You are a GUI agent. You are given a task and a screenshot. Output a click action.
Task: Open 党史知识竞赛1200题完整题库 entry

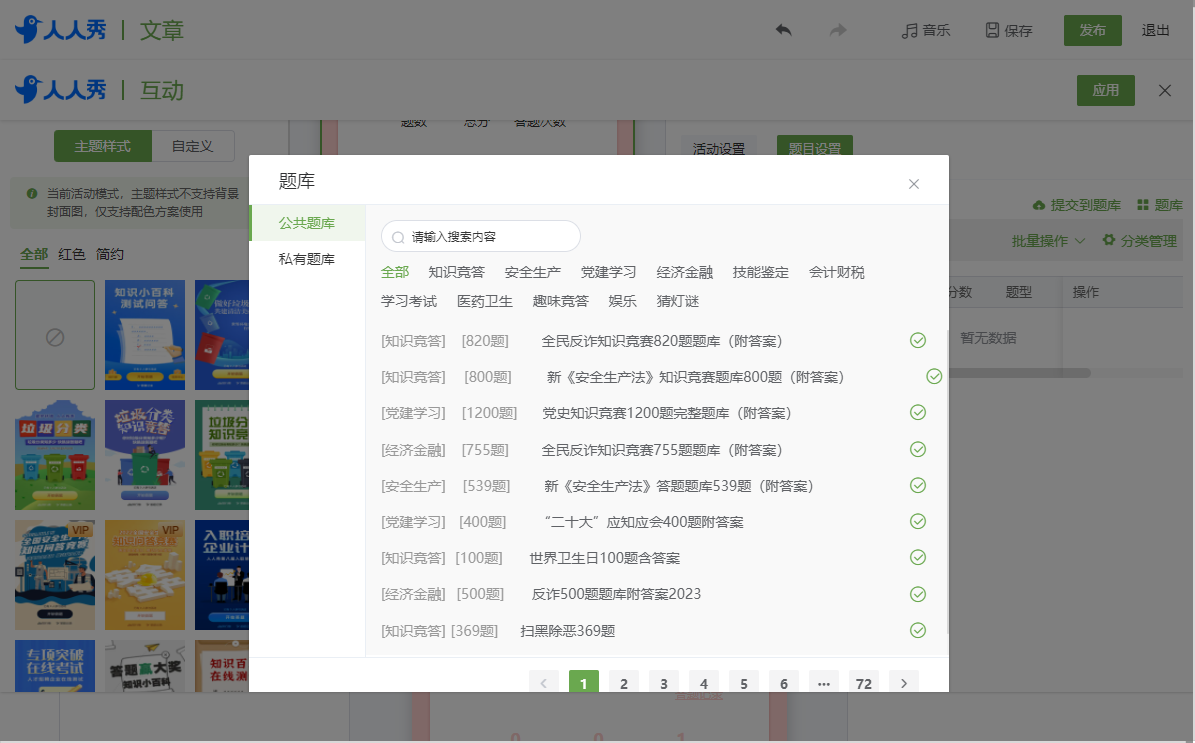(667, 413)
